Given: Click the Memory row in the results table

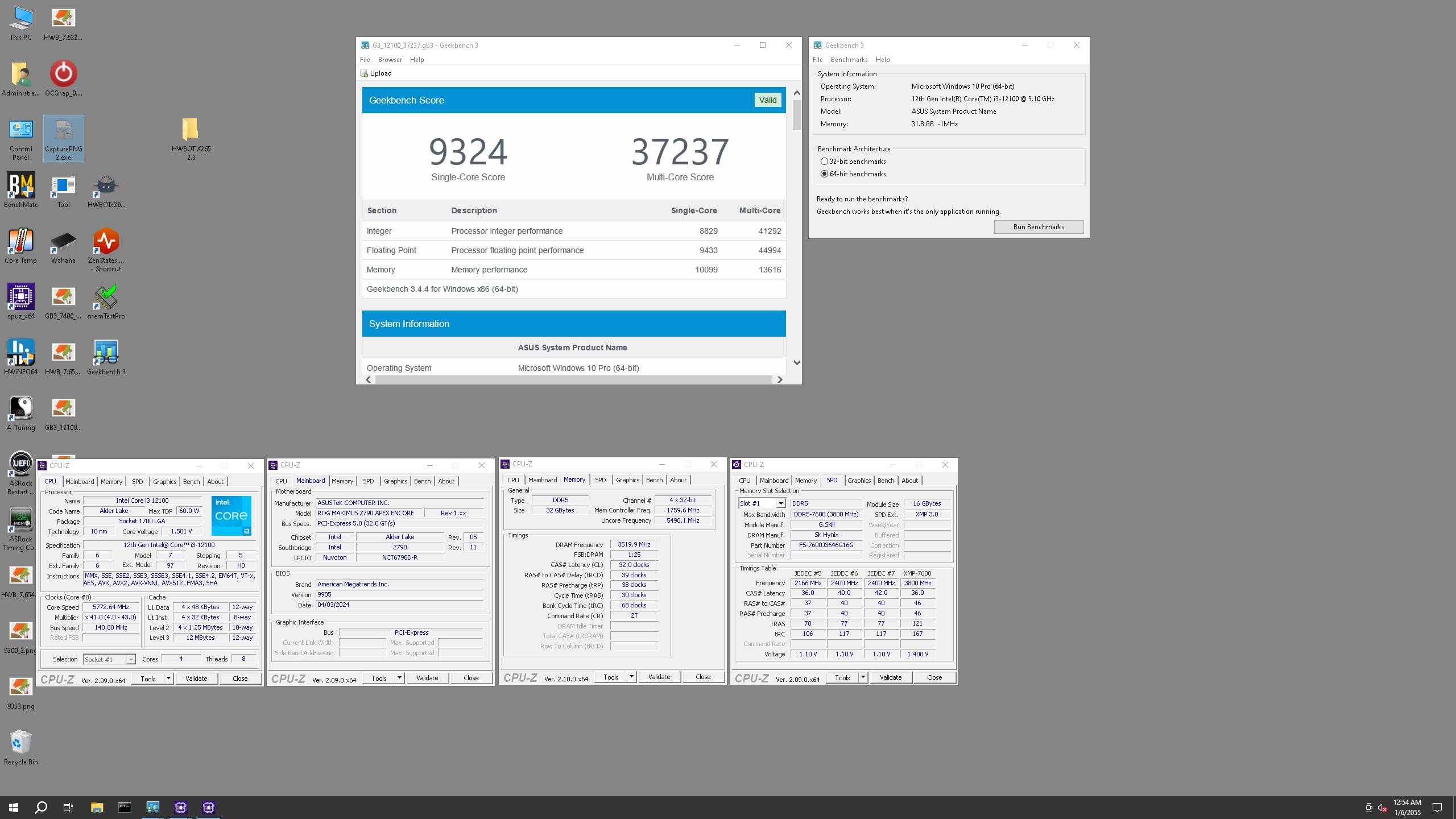Looking at the screenshot, I should (x=574, y=270).
